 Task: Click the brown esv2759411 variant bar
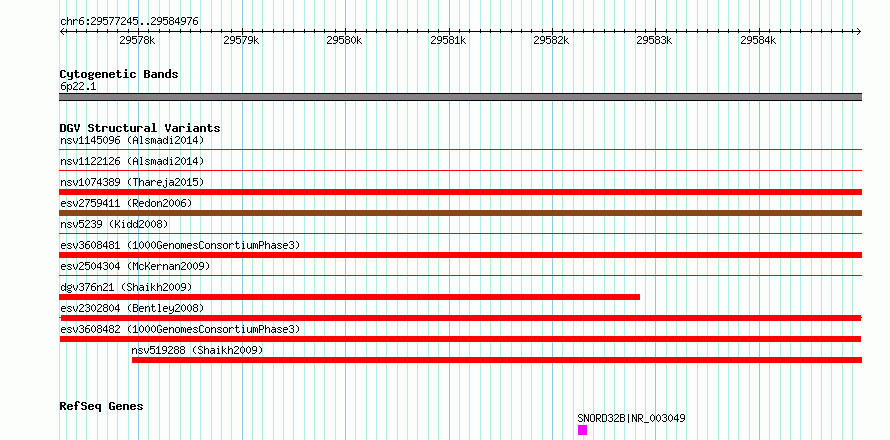click(x=461, y=213)
